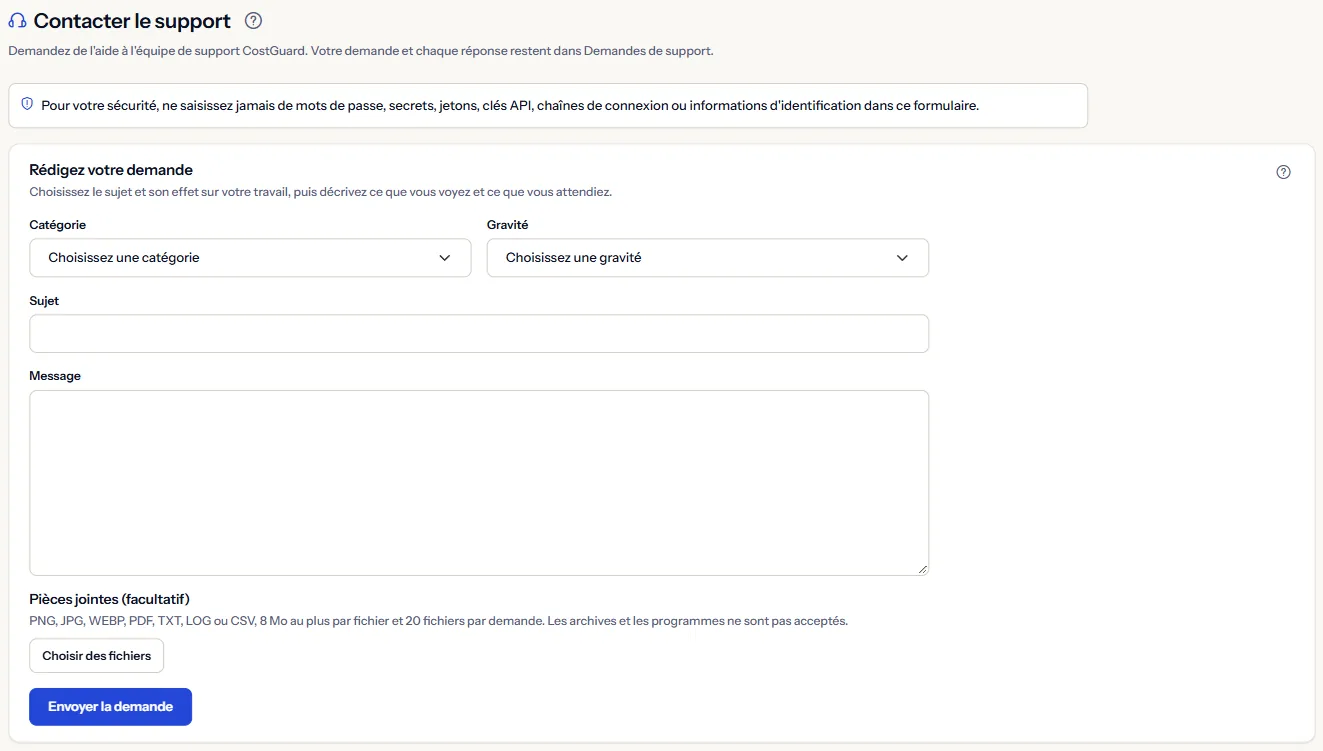Image resolution: width=1323 pixels, height=751 pixels.
Task: Open the Catégorie dropdown
Action: [250, 258]
